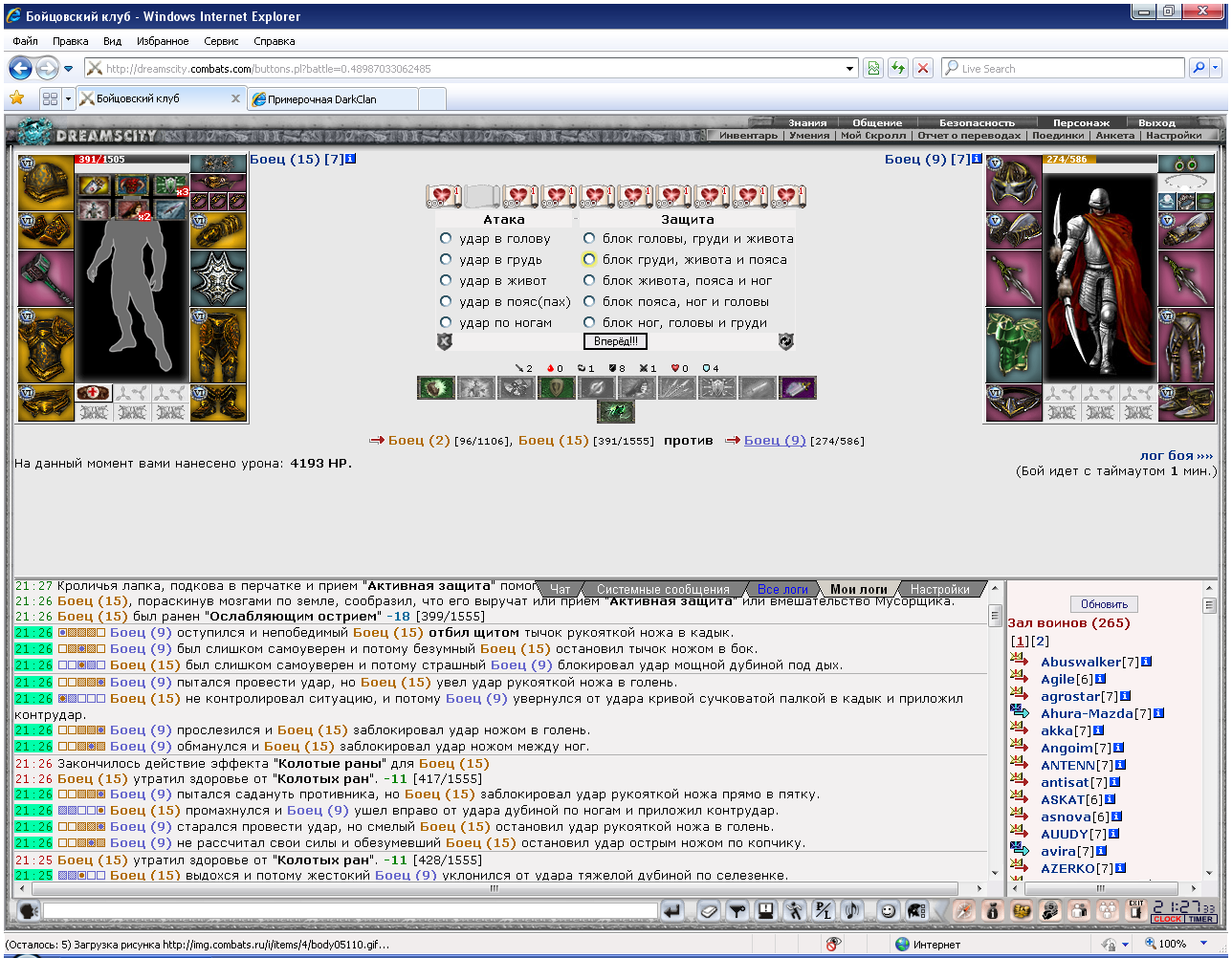
Task: Click info icon next to 'Боец (9) [7]'
Action: [x=978, y=159]
